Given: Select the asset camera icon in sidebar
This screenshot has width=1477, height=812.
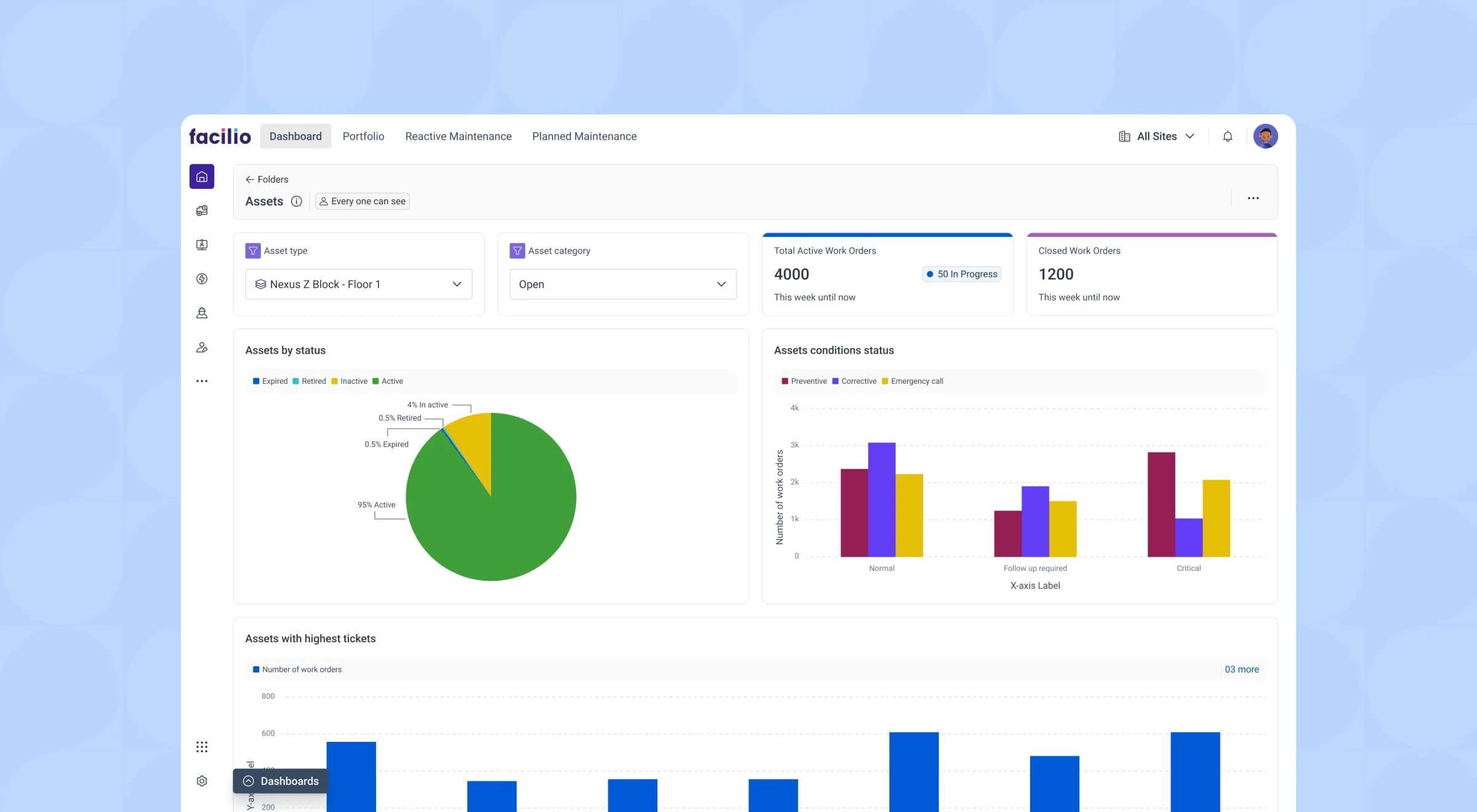Looking at the screenshot, I should pyautogui.click(x=202, y=210).
